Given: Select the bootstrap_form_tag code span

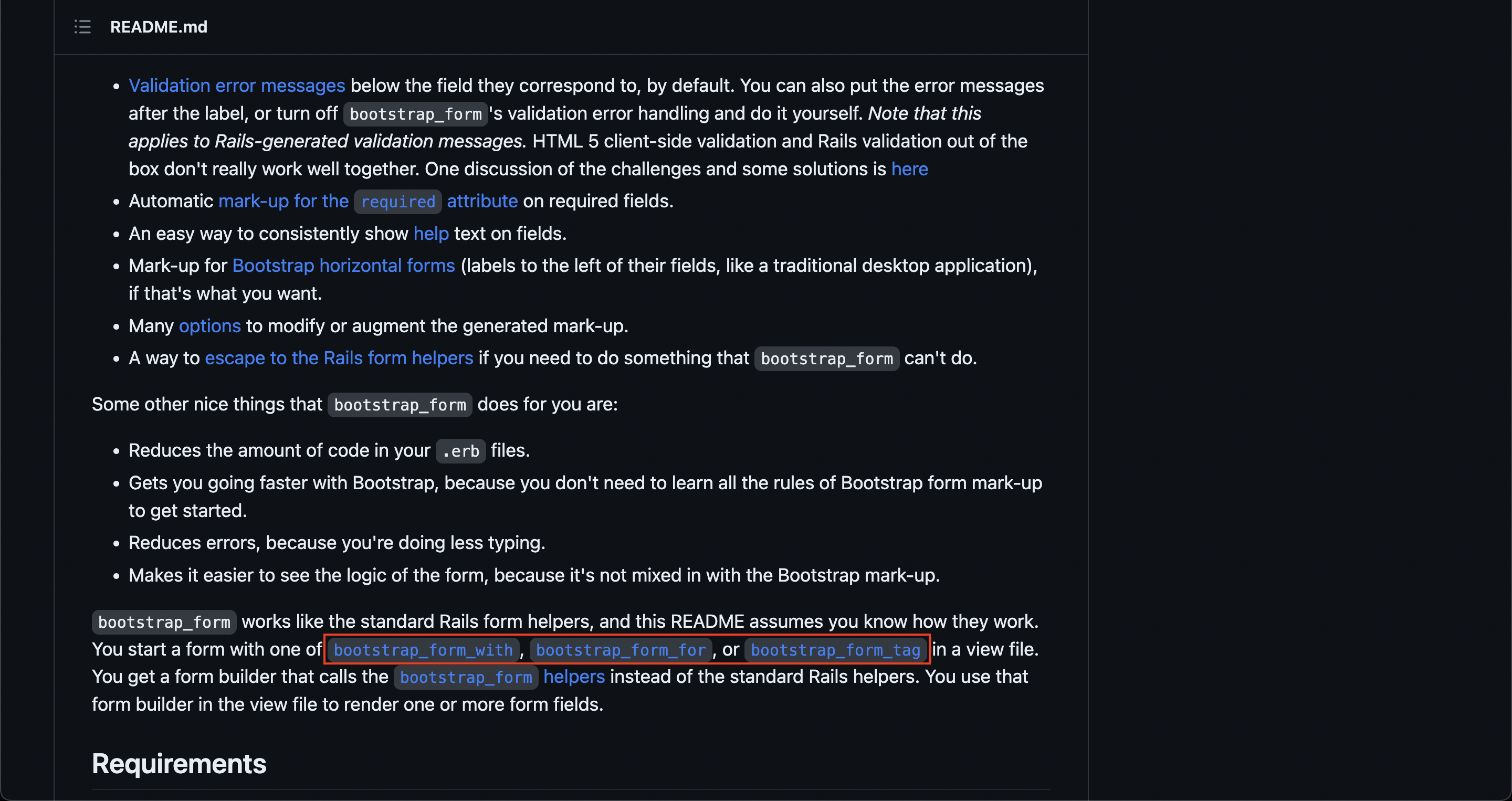Looking at the screenshot, I should coord(836,650).
